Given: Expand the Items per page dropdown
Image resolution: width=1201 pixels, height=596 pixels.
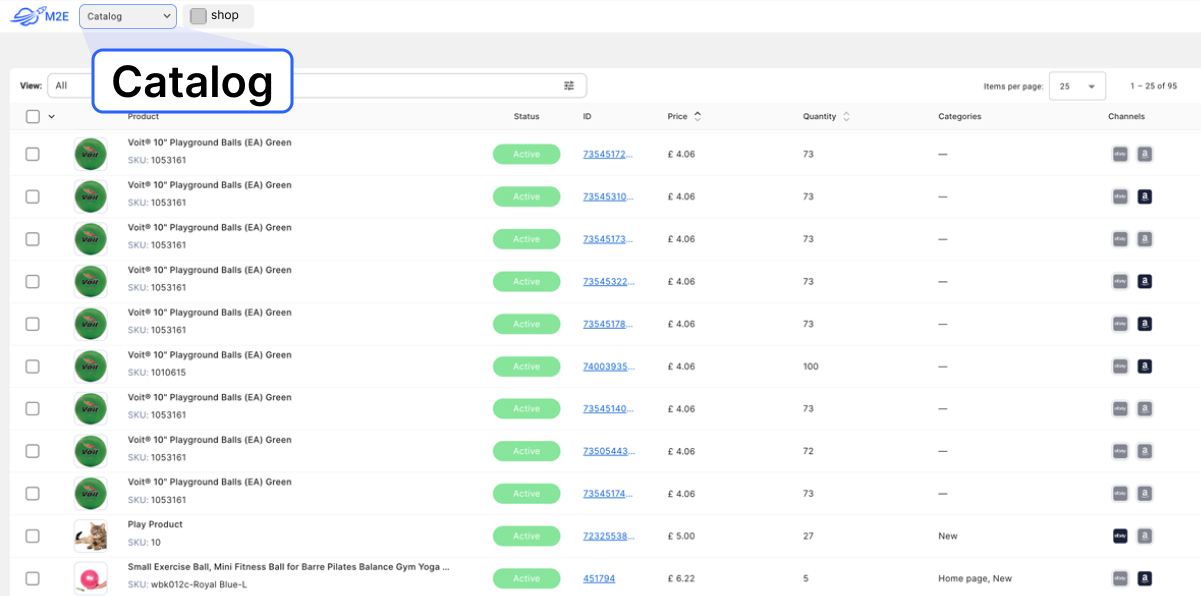Looking at the screenshot, I should [x=1077, y=86].
